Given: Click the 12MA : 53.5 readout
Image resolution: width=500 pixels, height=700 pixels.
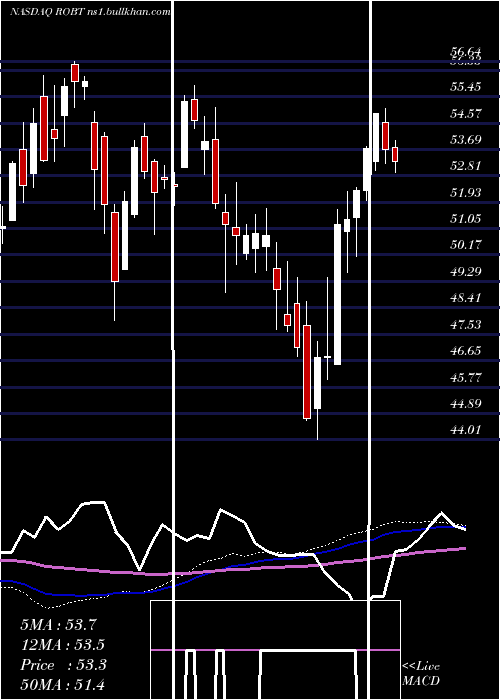Looking at the screenshot, I should tap(63, 645).
